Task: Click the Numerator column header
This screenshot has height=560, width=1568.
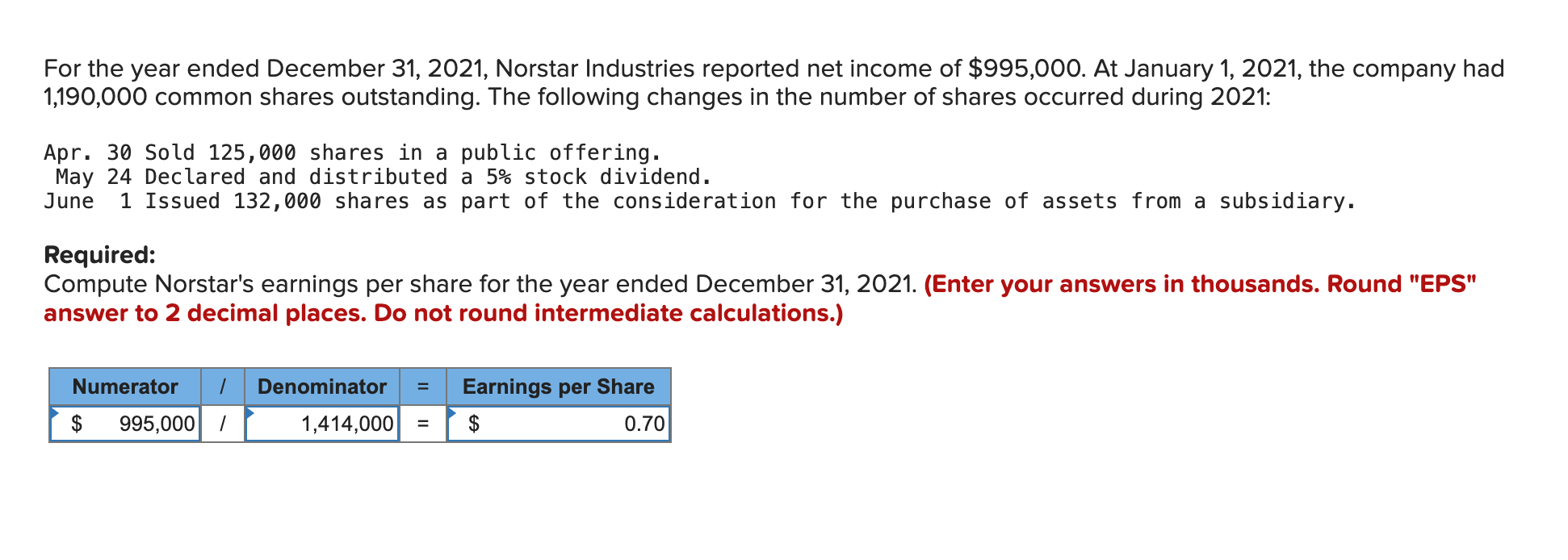Action: [x=125, y=387]
